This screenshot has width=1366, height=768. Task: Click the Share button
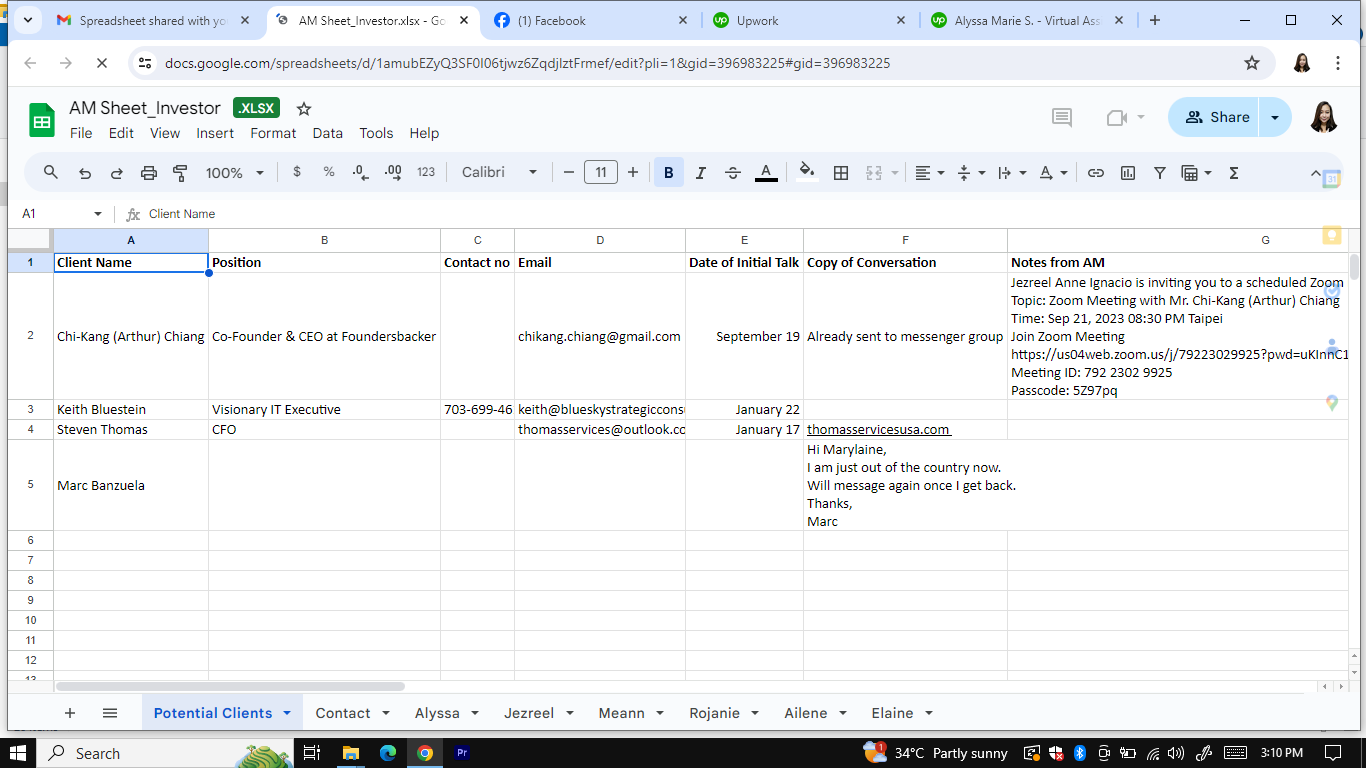click(1213, 117)
